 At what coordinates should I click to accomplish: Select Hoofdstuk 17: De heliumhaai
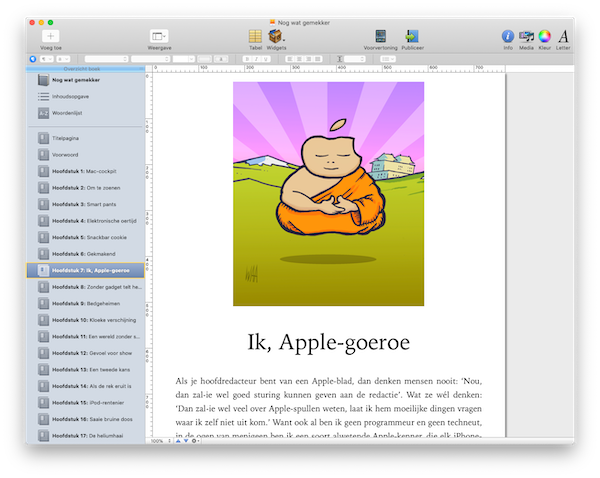point(85,436)
